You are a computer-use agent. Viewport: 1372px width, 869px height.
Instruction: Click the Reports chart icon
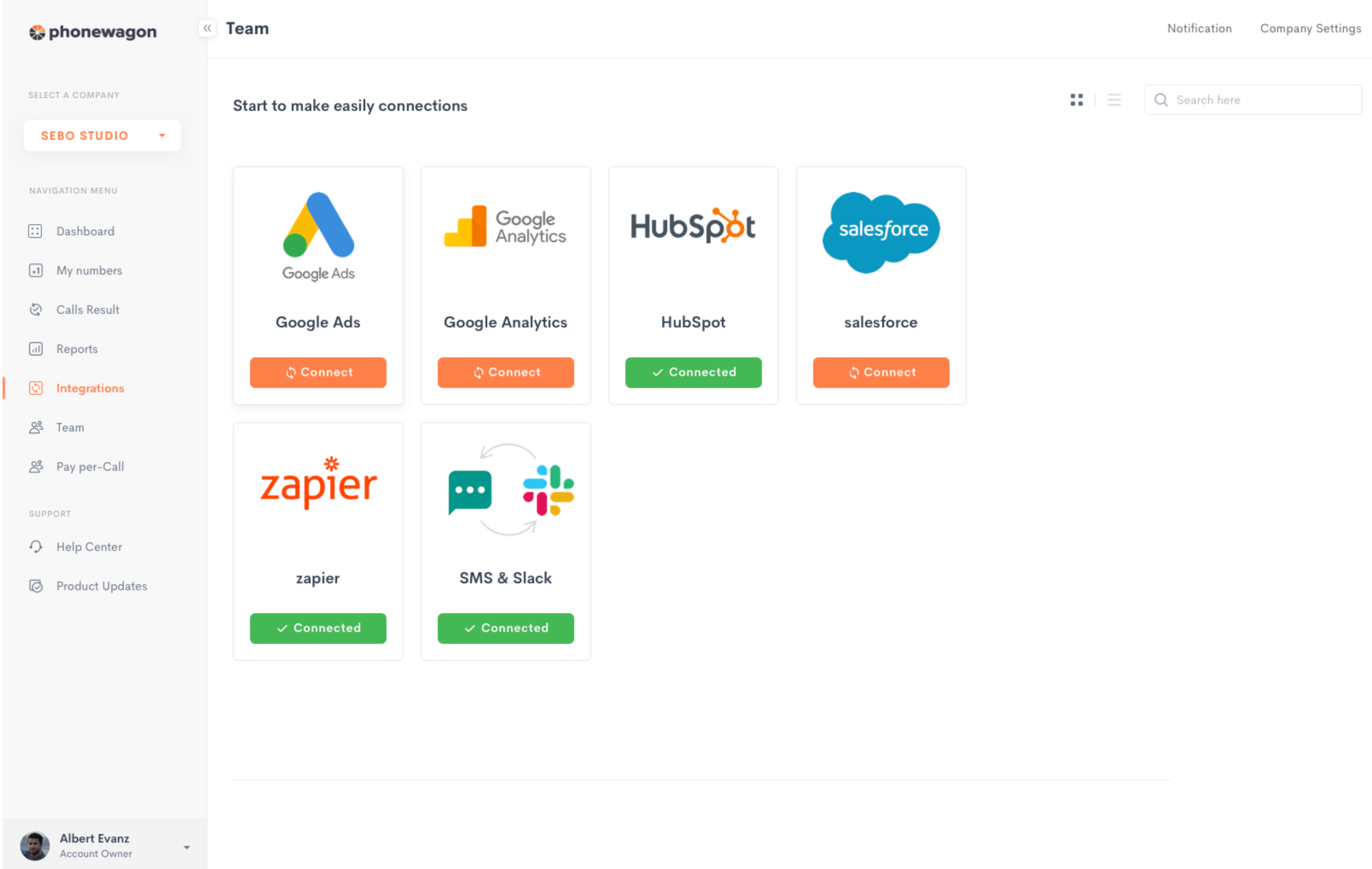(35, 349)
